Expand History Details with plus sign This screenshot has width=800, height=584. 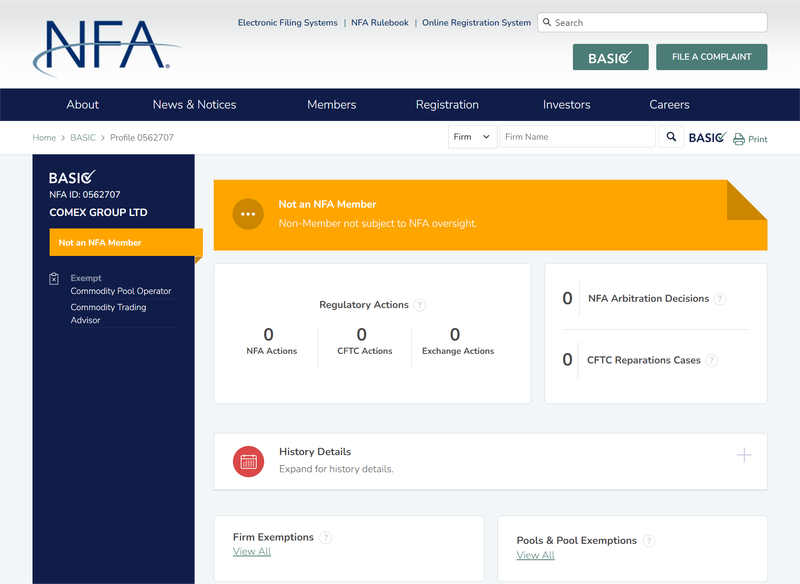(x=744, y=455)
